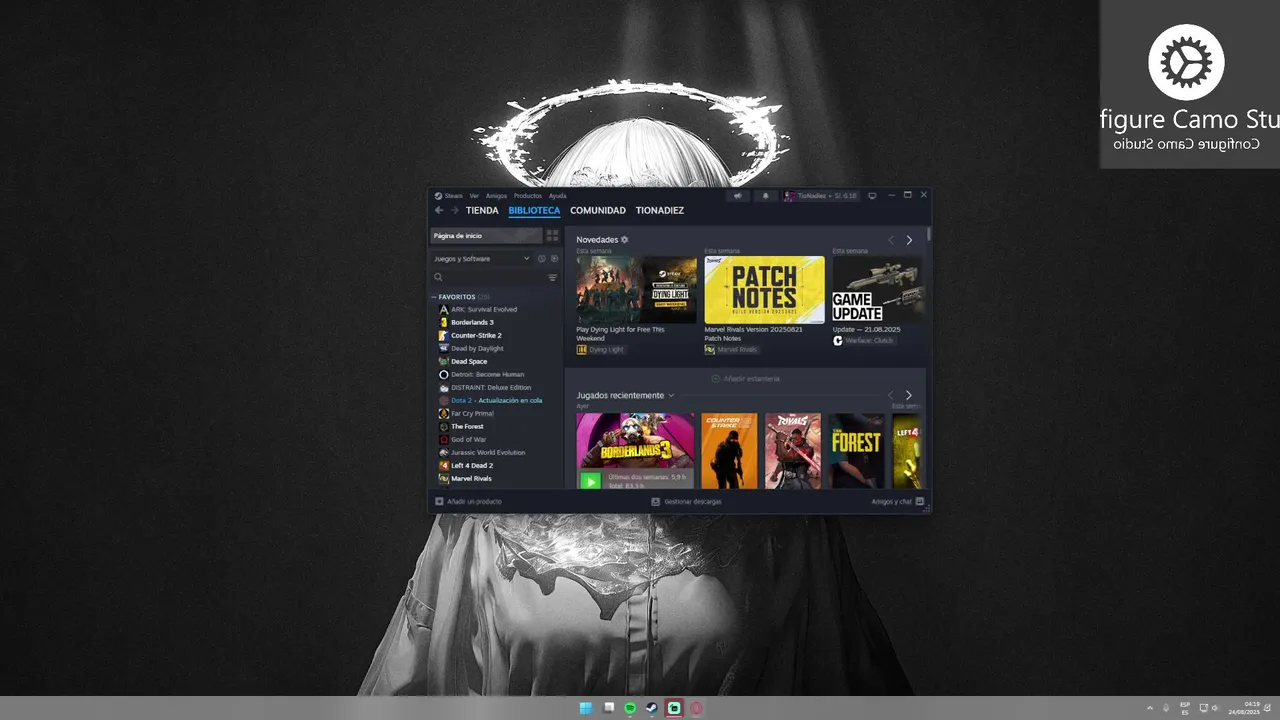Viewport: 1280px width, 720px height.
Task: Click the Steam forward navigation arrow
Action: 454,211
